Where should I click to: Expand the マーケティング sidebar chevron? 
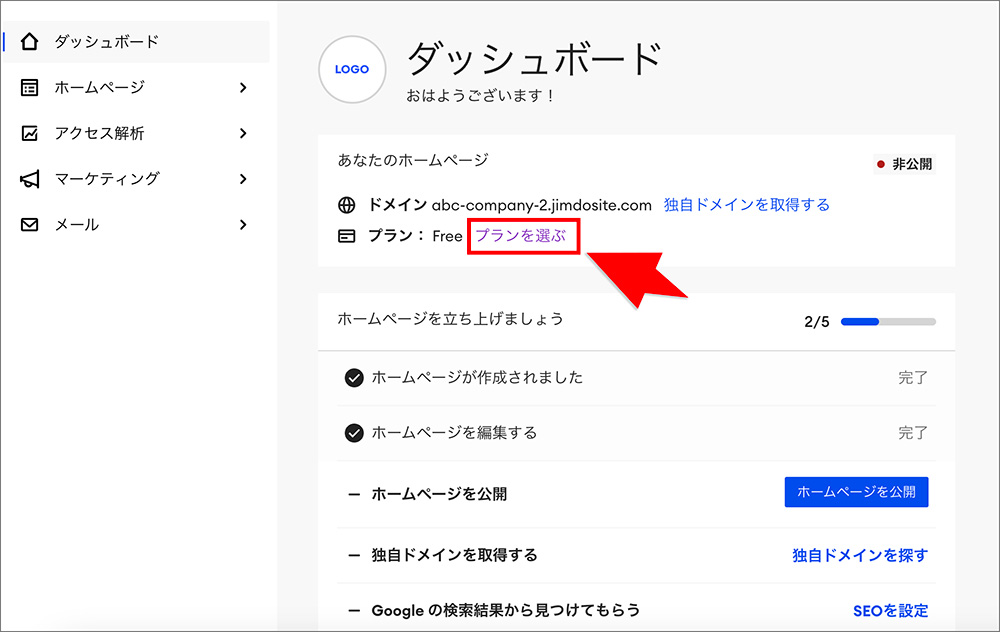tap(243, 179)
